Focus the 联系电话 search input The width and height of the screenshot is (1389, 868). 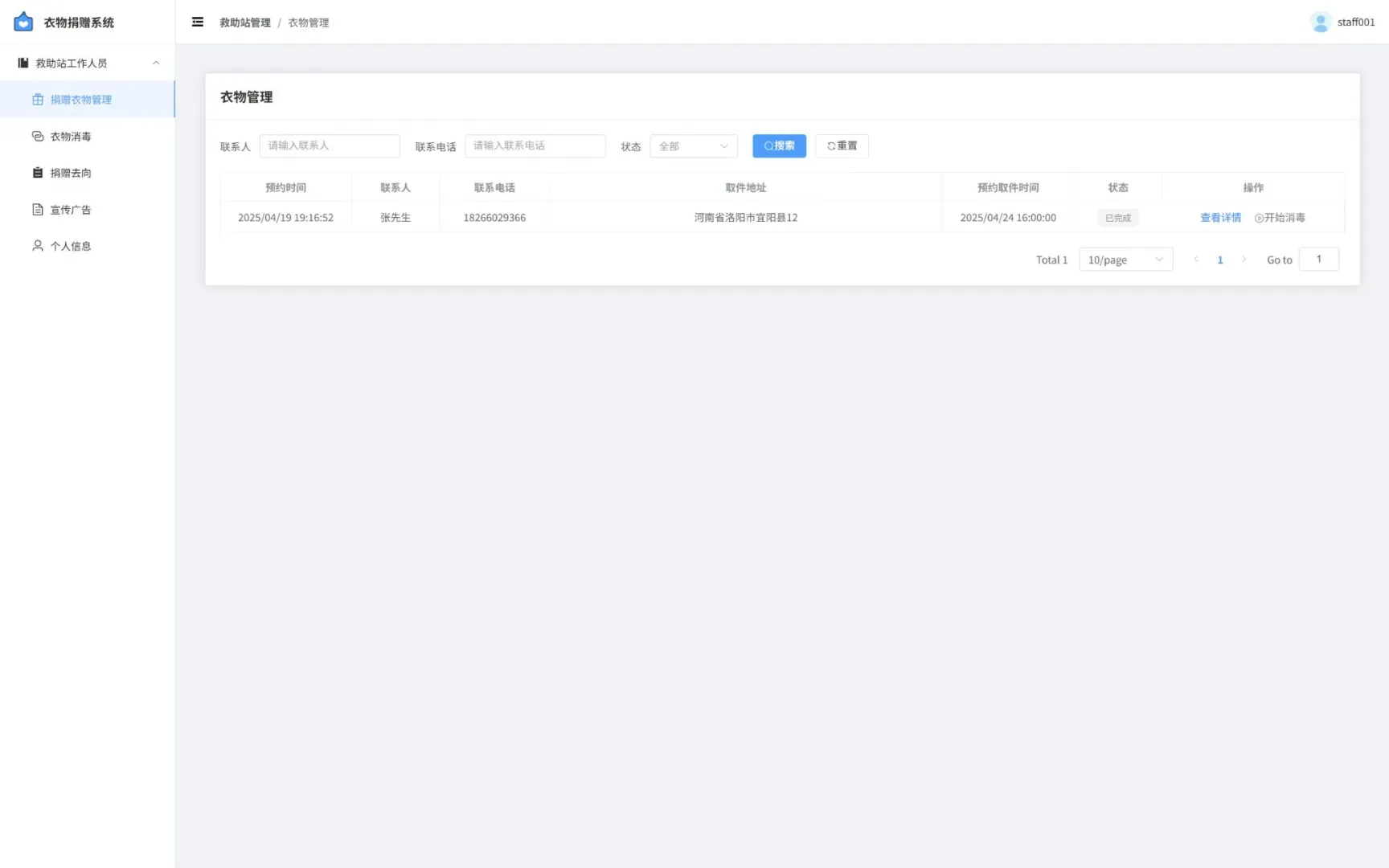point(535,145)
